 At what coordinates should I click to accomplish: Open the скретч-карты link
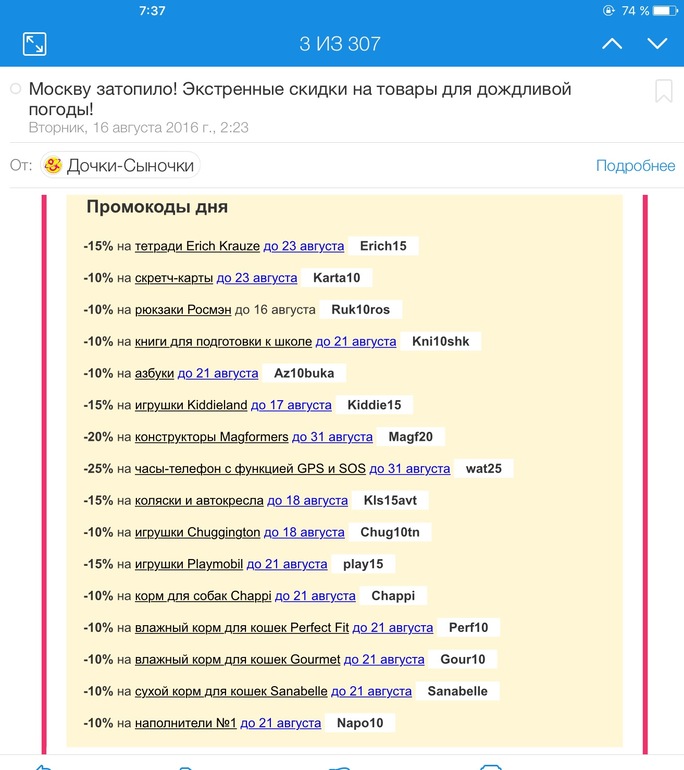pyautogui.click(x=174, y=278)
